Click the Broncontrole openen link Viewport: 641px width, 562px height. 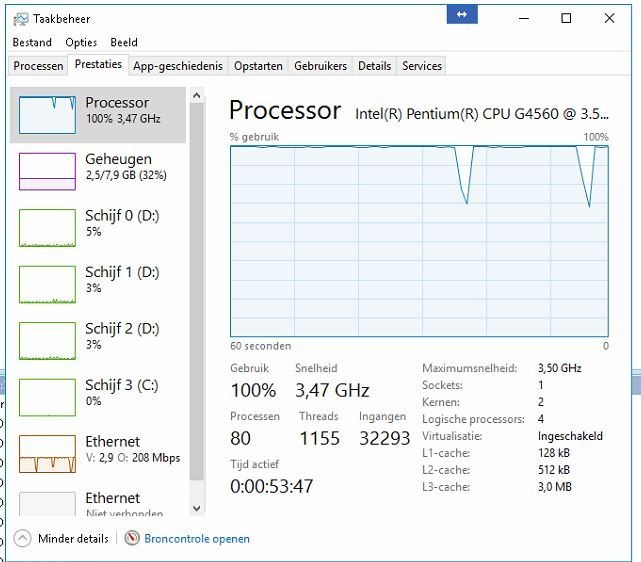[197, 538]
